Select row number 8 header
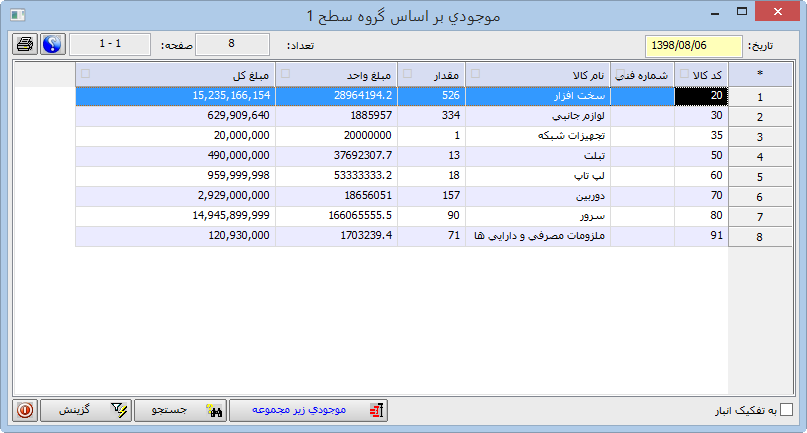Screen dimensions: 807x433 [760, 237]
